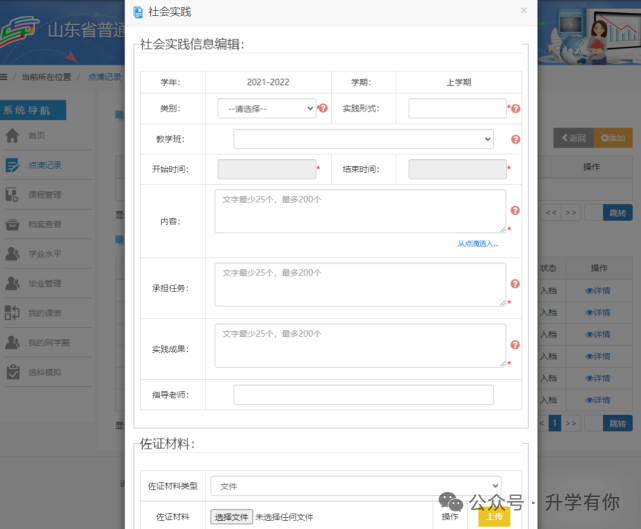Open 学业水平 in the sidebar menu

(x=45, y=254)
